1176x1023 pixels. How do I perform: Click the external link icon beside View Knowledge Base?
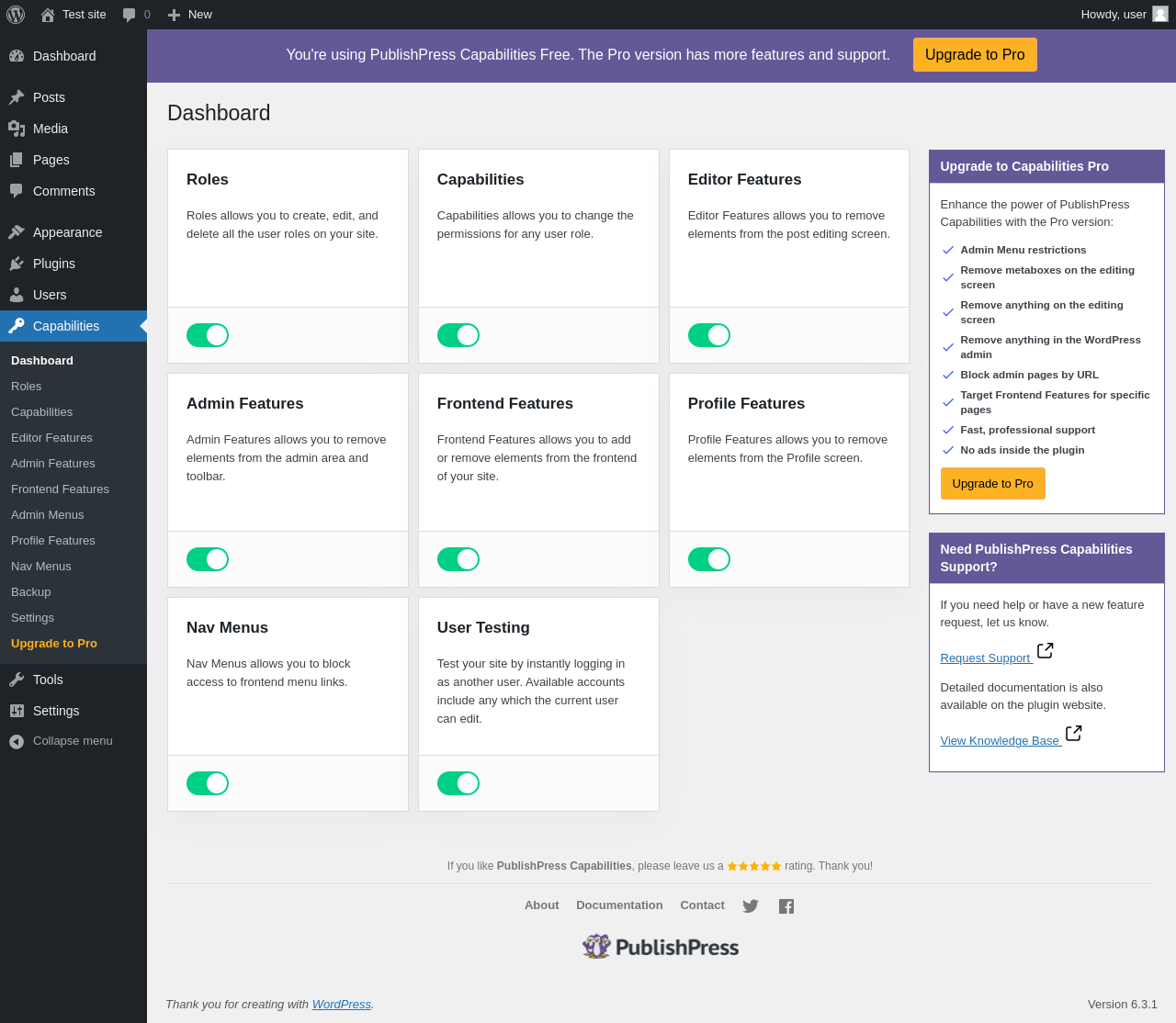pyautogui.click(x=1073, y=734)
